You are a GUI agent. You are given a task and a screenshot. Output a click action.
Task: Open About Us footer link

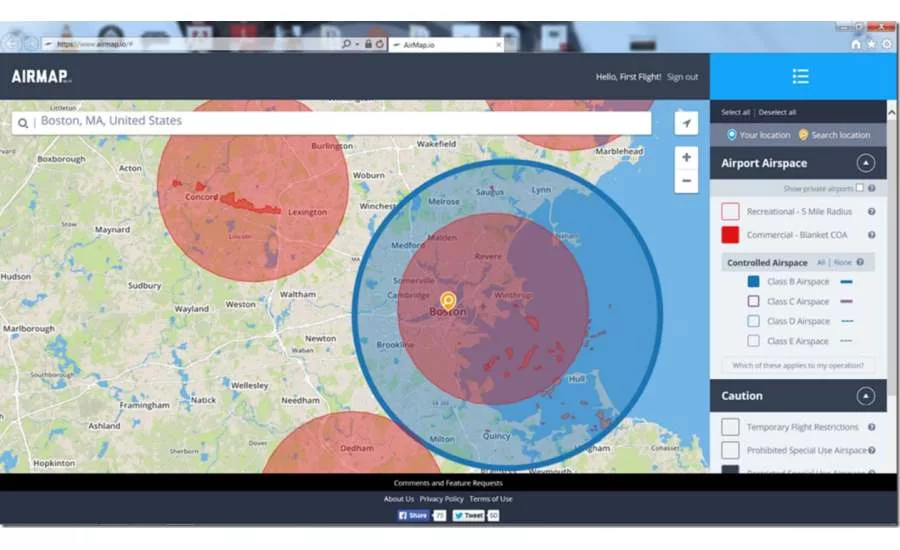(399, 499)
